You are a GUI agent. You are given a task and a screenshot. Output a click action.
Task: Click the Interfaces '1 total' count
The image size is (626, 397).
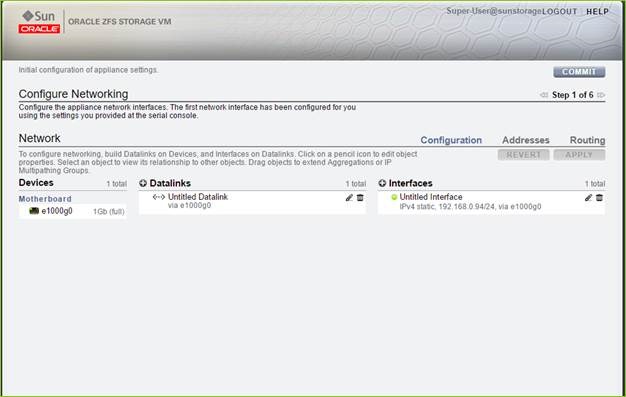pyautogui.click(x=595, y=184)
